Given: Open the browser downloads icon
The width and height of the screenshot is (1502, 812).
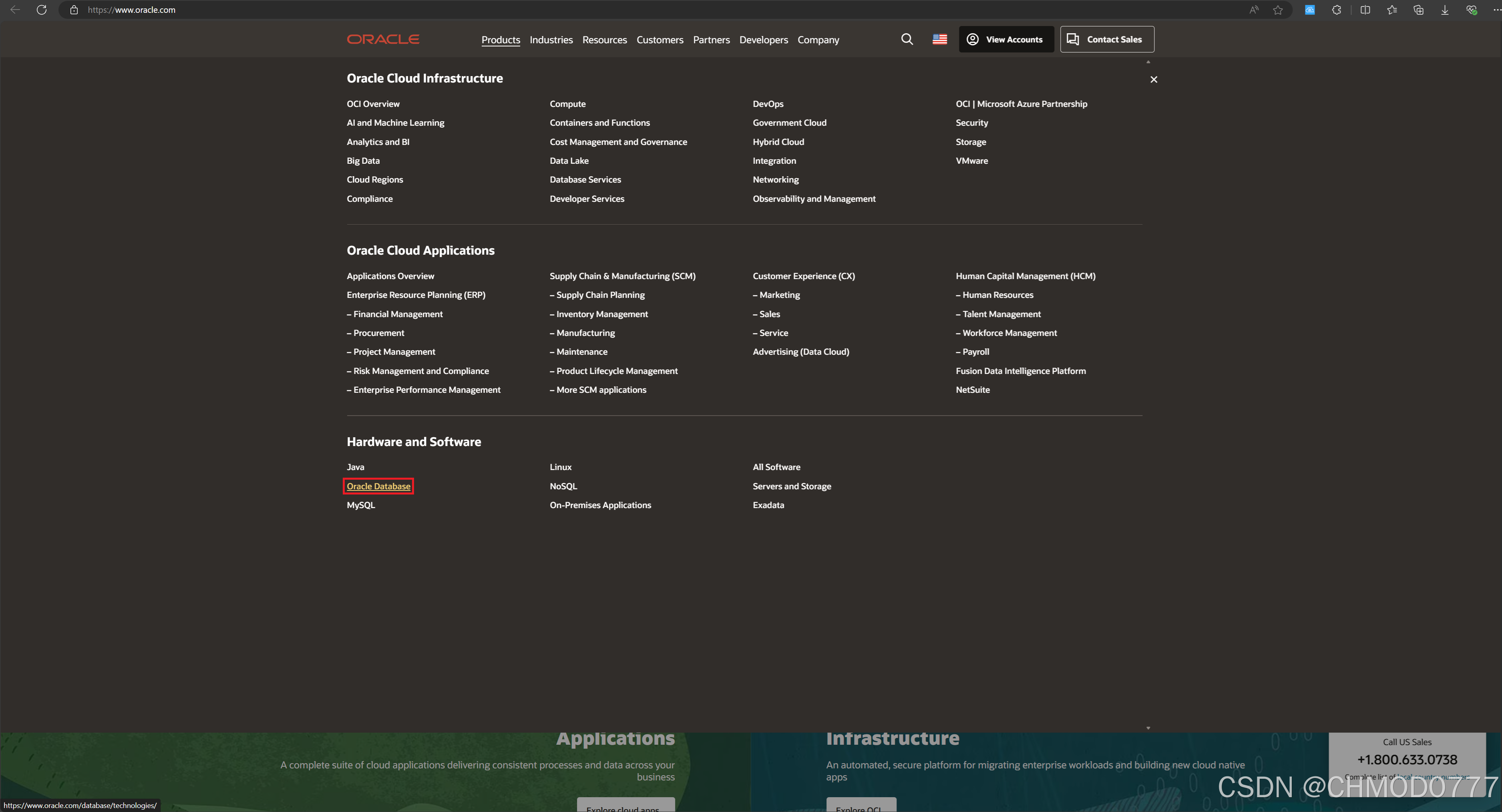Looking at the screenshot, I should [1444, 10].
